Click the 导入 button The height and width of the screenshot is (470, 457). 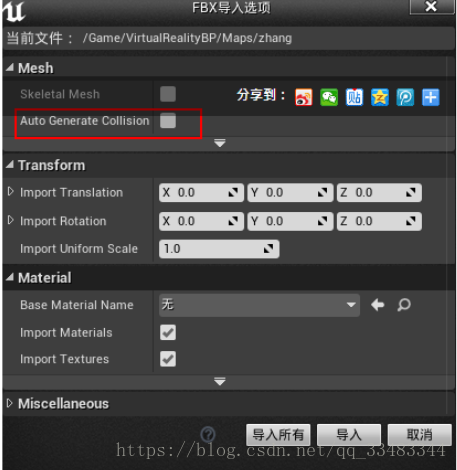(x=349, y=435)
